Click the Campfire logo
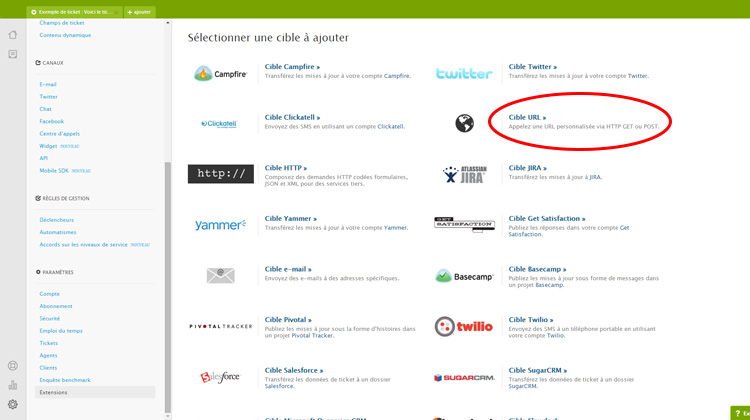This screenshot has height=420, width=750. [x=221, y=74]
